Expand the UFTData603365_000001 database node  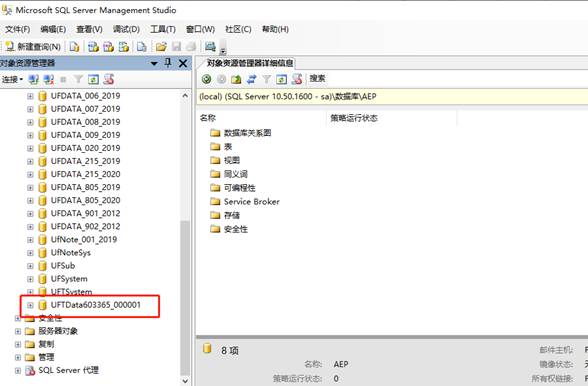click(x=30, y=305)
